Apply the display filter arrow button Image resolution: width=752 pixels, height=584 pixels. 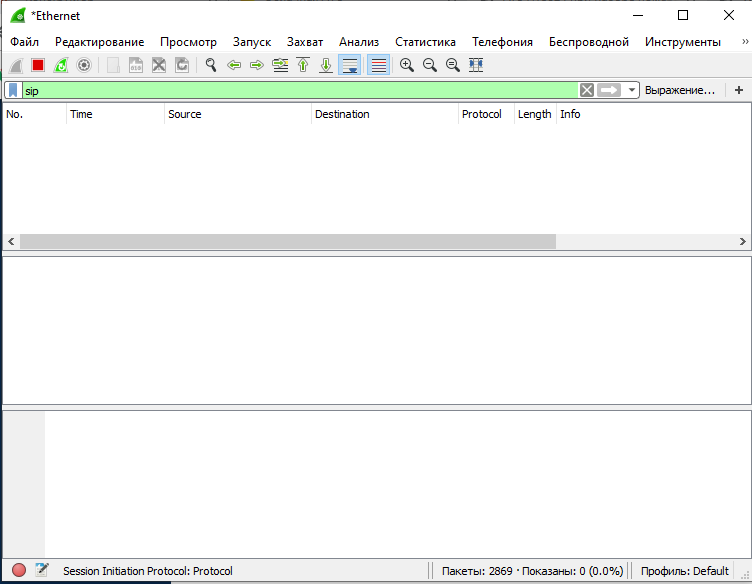click(x=609, y=90)
